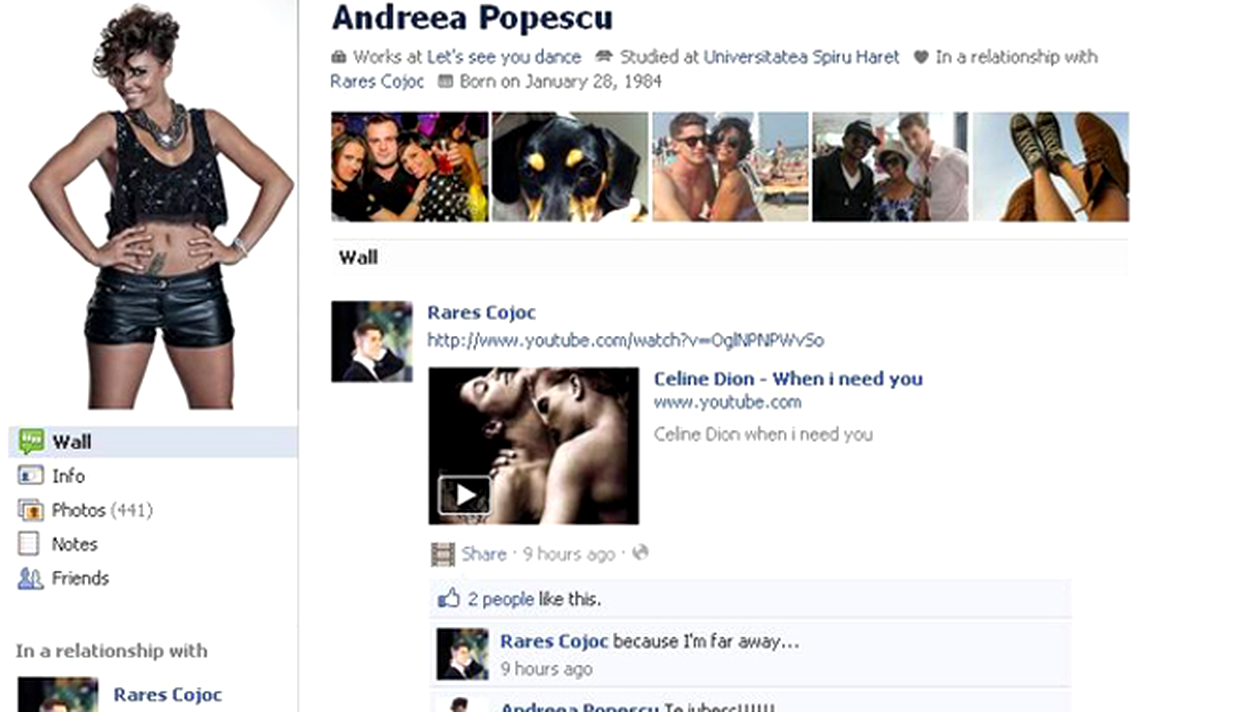Image resolution: width=1260 pixels, height=712 pixels.
Task: Click the globe privacy icon beside timestamp
Action: click(640, 553)
